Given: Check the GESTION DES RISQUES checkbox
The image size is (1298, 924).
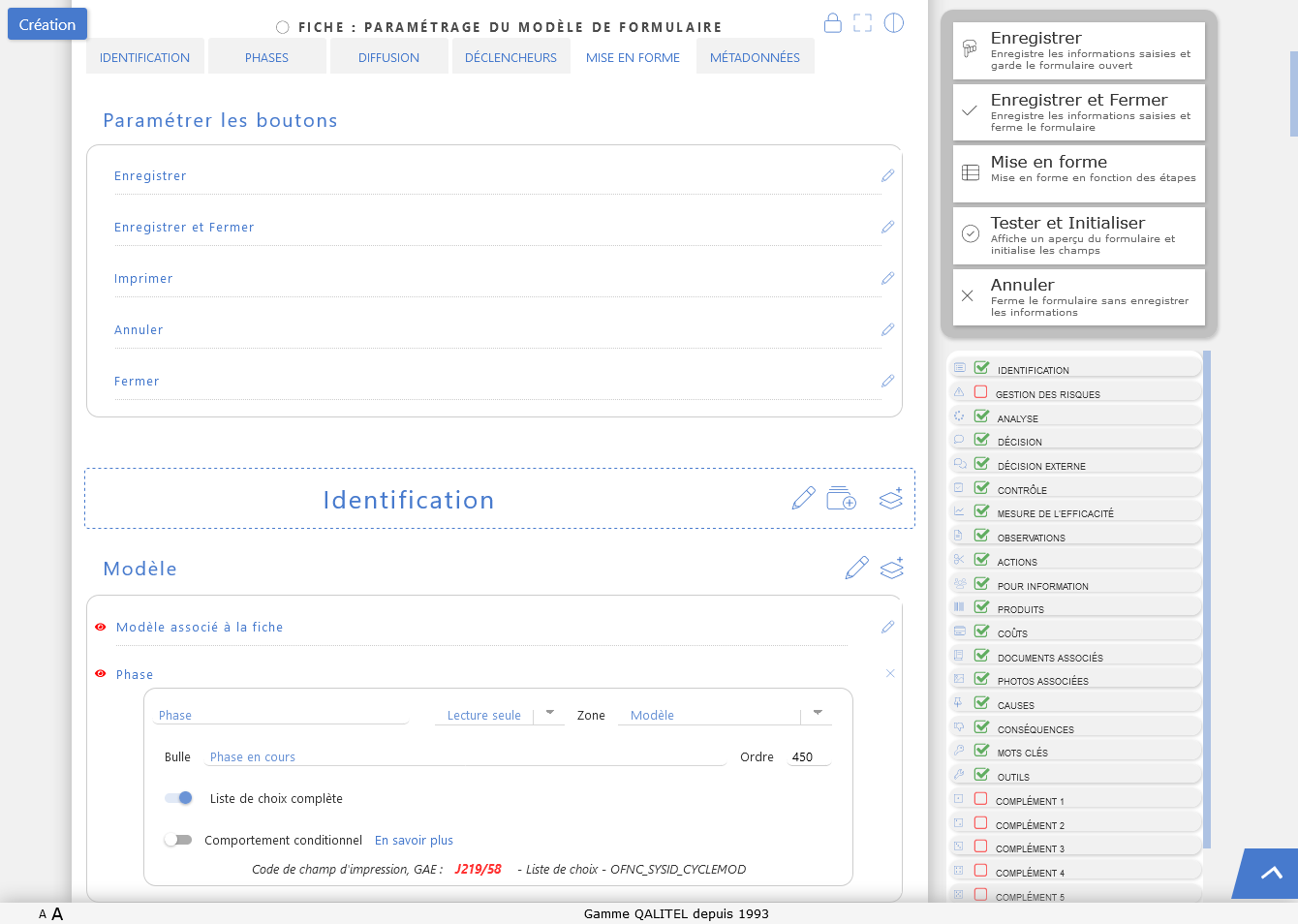Looking at the screenshot, I should click(980, 392).
